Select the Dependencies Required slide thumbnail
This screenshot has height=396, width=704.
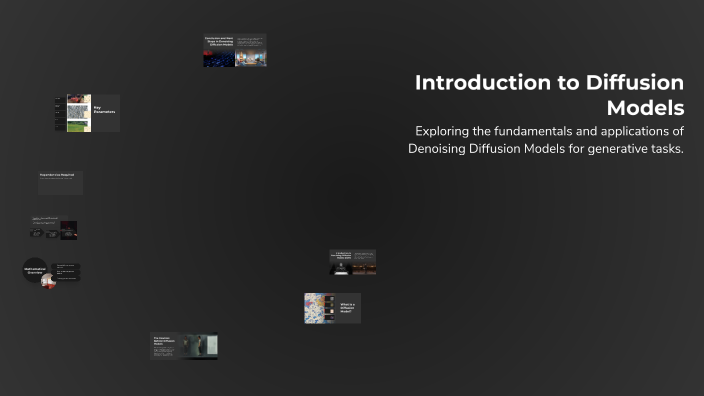61,183
